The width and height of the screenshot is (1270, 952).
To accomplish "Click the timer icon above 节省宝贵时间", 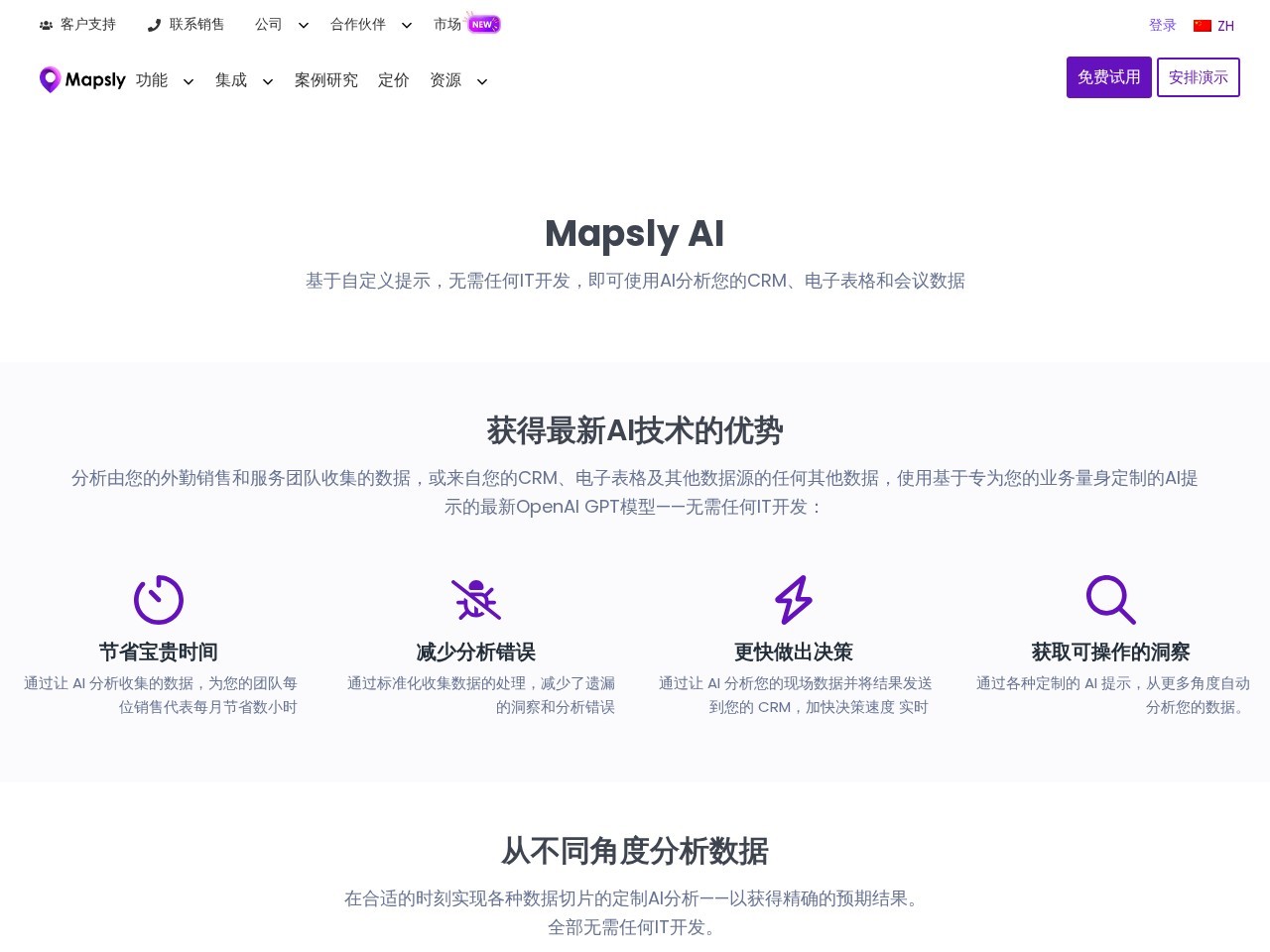I will click(x=159, y=600).
